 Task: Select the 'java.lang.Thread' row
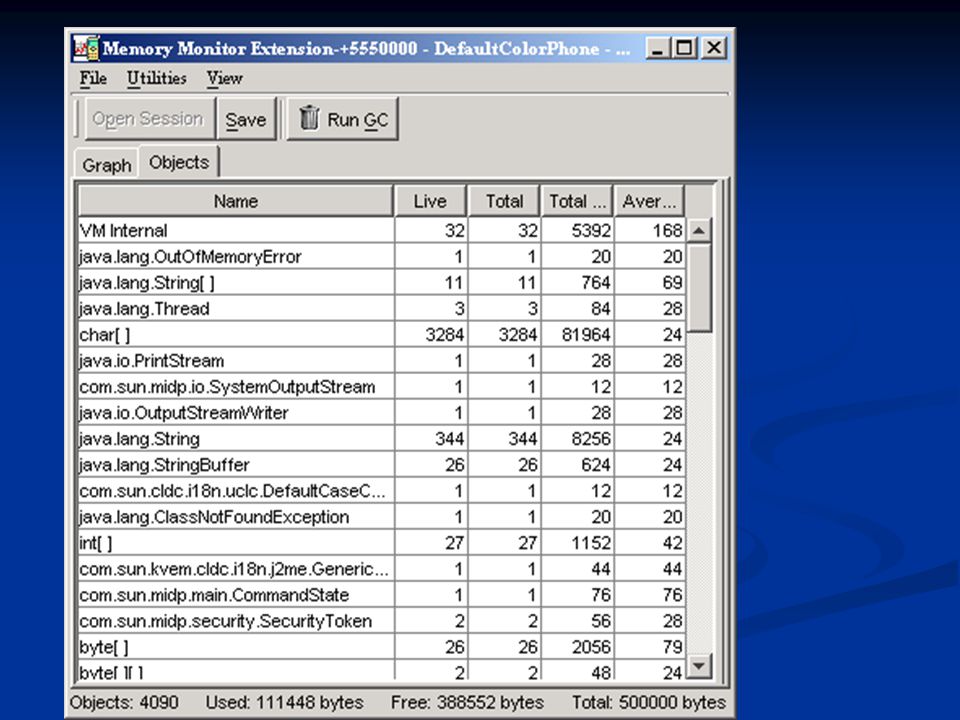tap(381, 309)
